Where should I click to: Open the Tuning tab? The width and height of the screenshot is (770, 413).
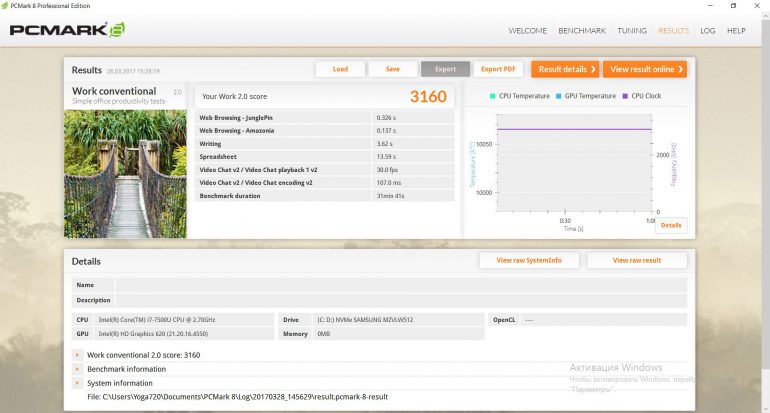[632, 30]
